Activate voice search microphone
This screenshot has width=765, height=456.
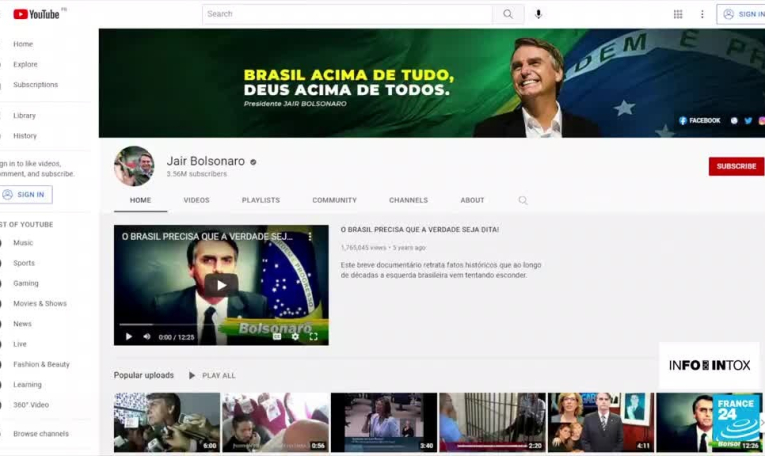click(538, 14)
